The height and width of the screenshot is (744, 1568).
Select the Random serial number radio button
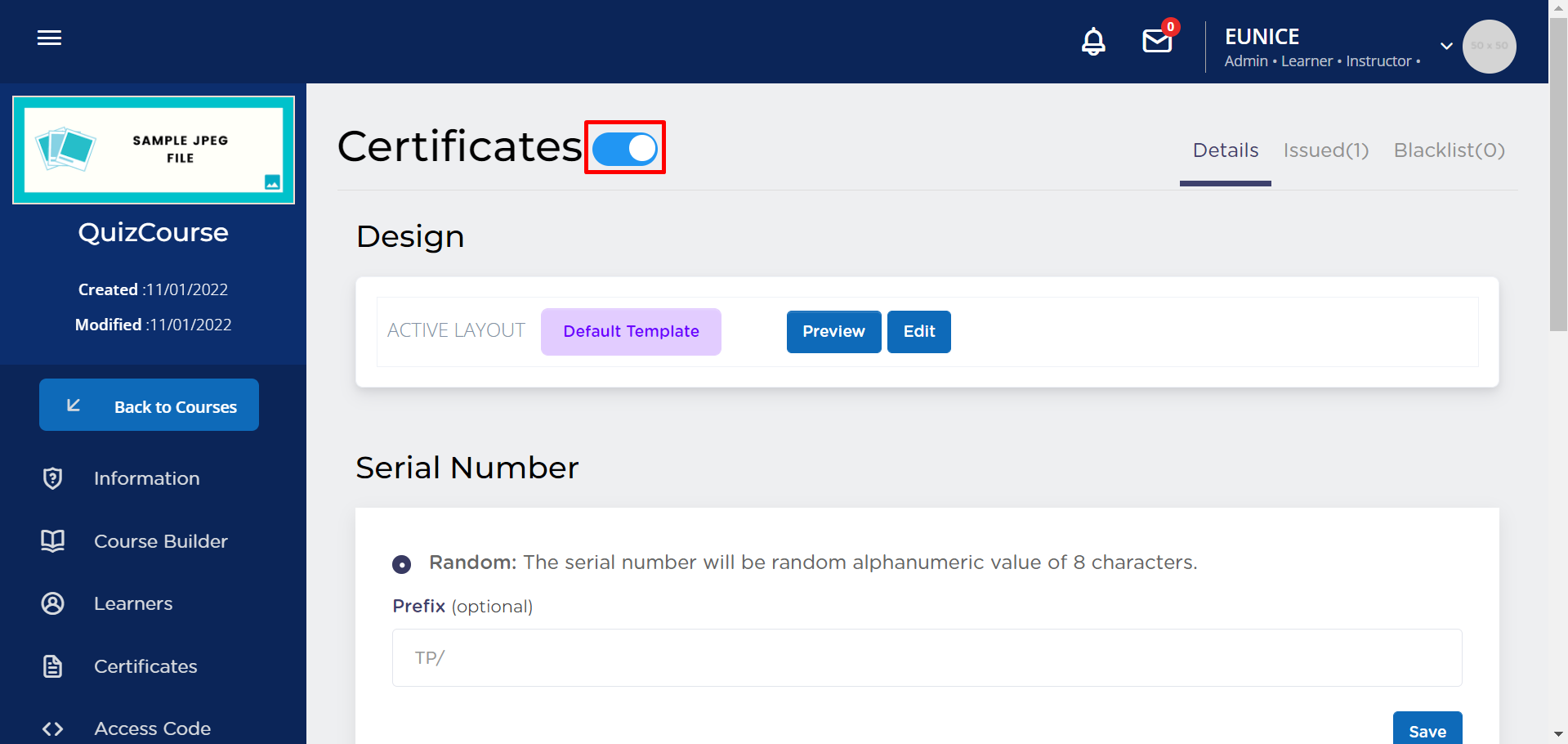401,564
